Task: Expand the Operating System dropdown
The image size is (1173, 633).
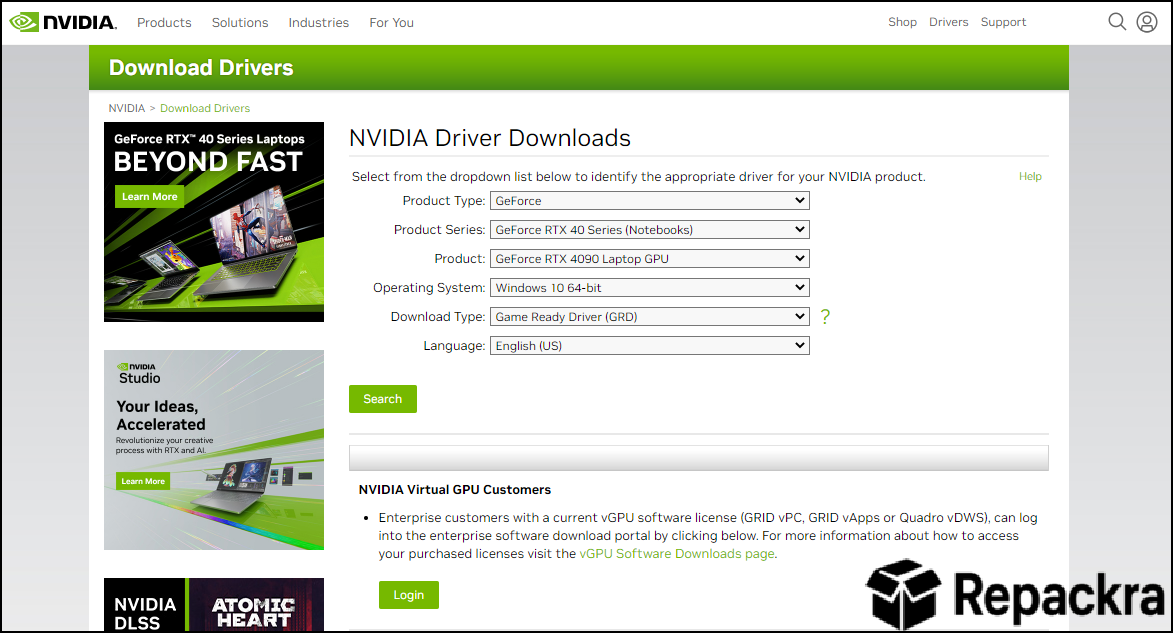Action: click(649, 287)
